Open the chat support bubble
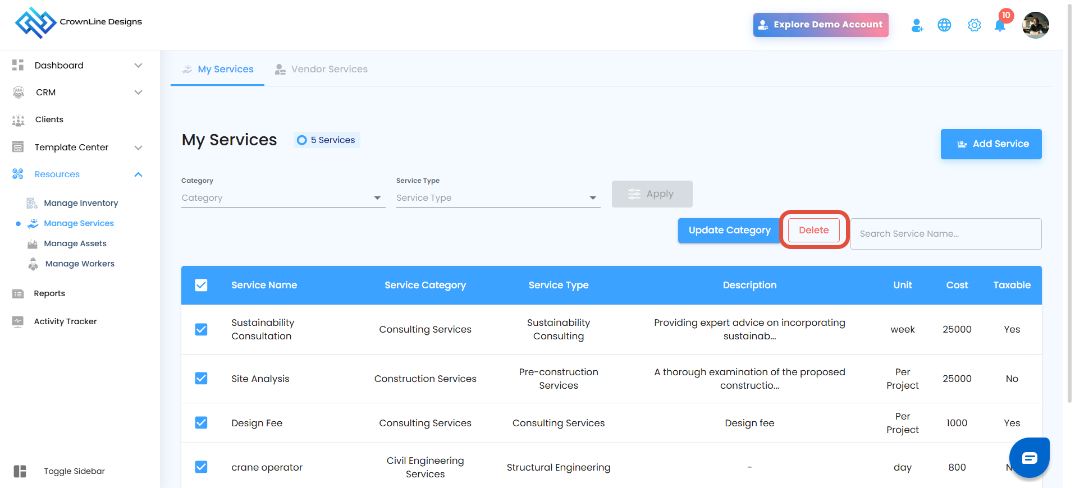The image size is (1075, 488). coord(1029,458)
